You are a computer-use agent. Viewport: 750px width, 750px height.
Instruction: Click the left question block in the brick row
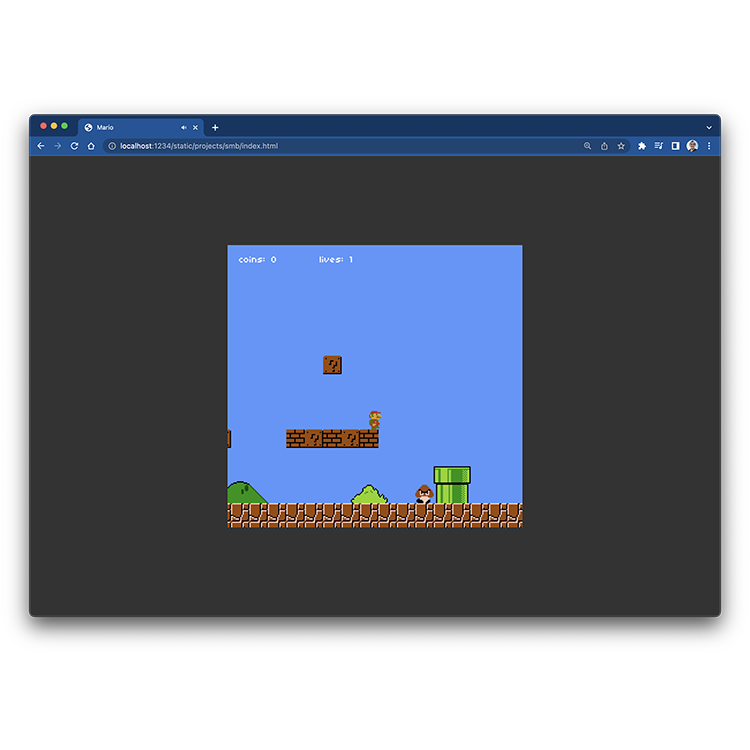[314, 439]
